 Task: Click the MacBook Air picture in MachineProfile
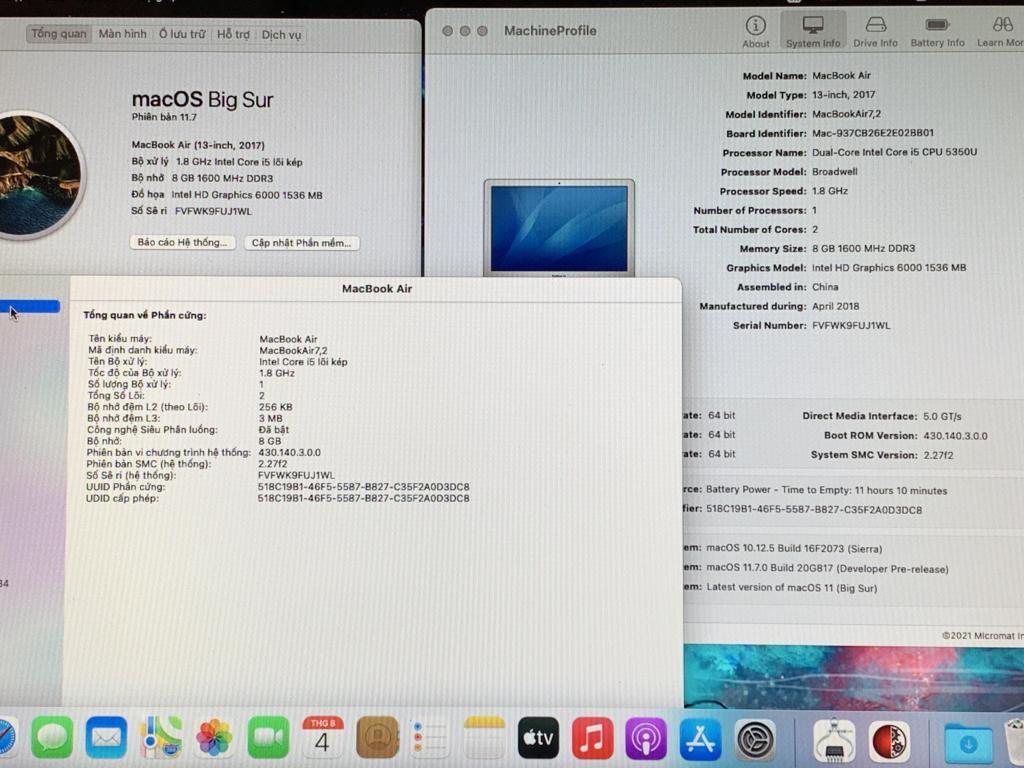pyautogui.click(x=559, y=227)
